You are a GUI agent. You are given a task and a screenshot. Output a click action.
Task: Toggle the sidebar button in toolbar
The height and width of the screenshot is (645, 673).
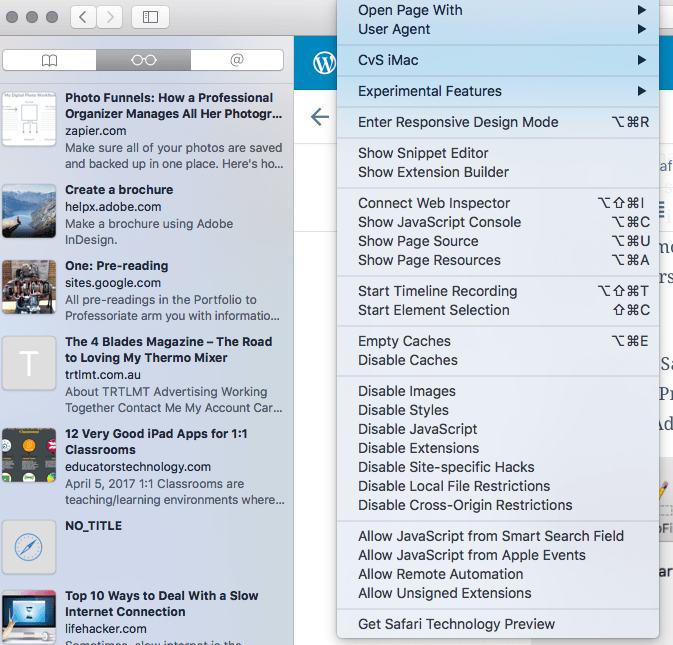[150, 17]
